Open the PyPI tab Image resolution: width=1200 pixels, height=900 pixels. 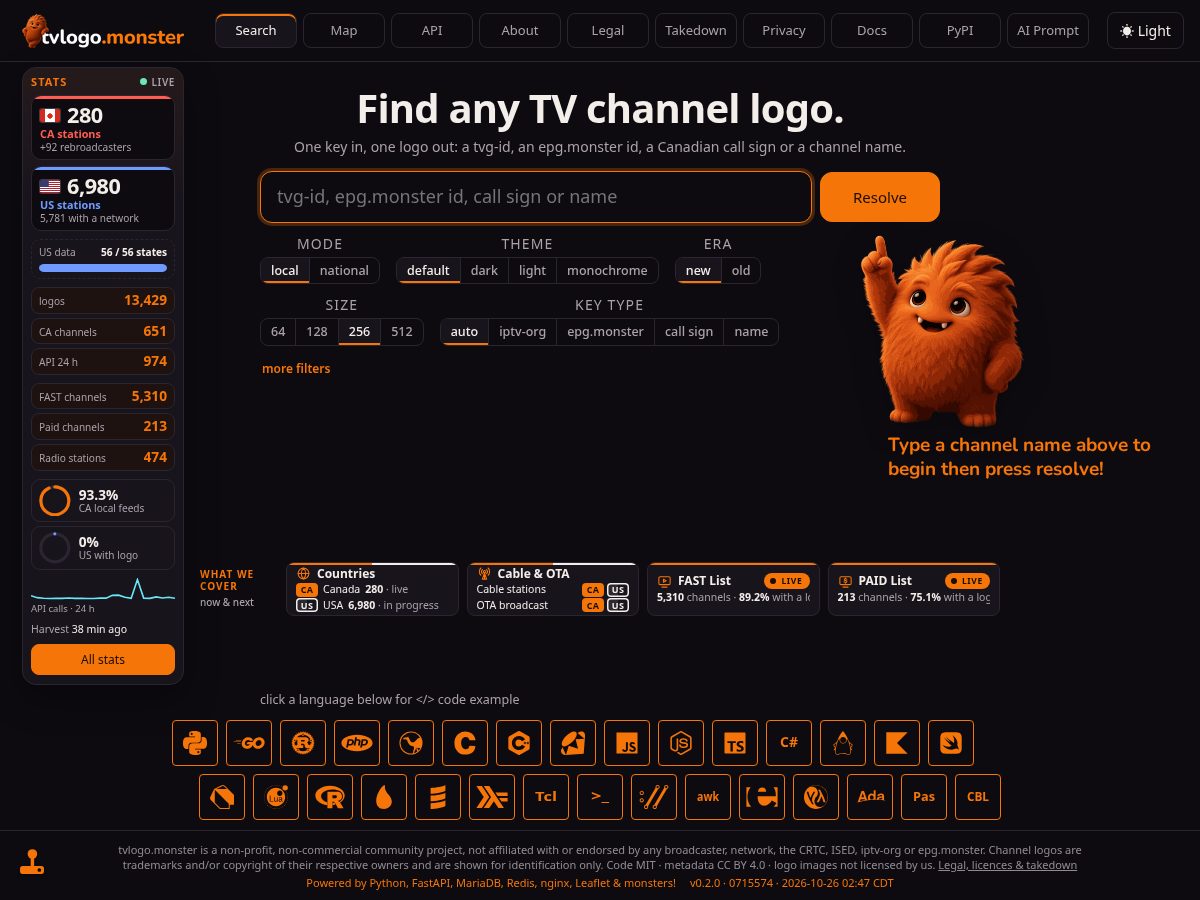pos(960,31)
